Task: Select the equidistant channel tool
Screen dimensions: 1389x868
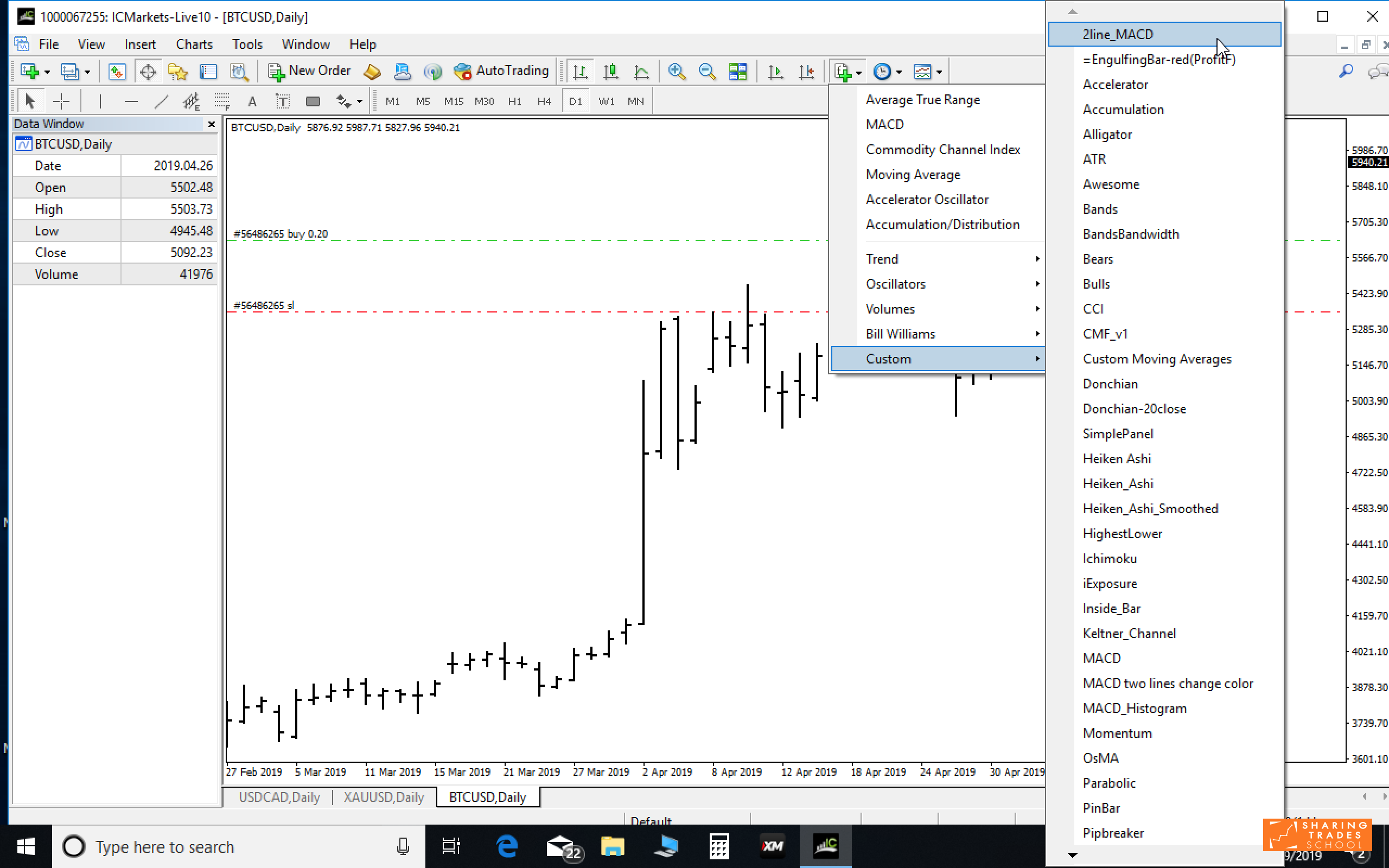Action: [x=191, y=101]
